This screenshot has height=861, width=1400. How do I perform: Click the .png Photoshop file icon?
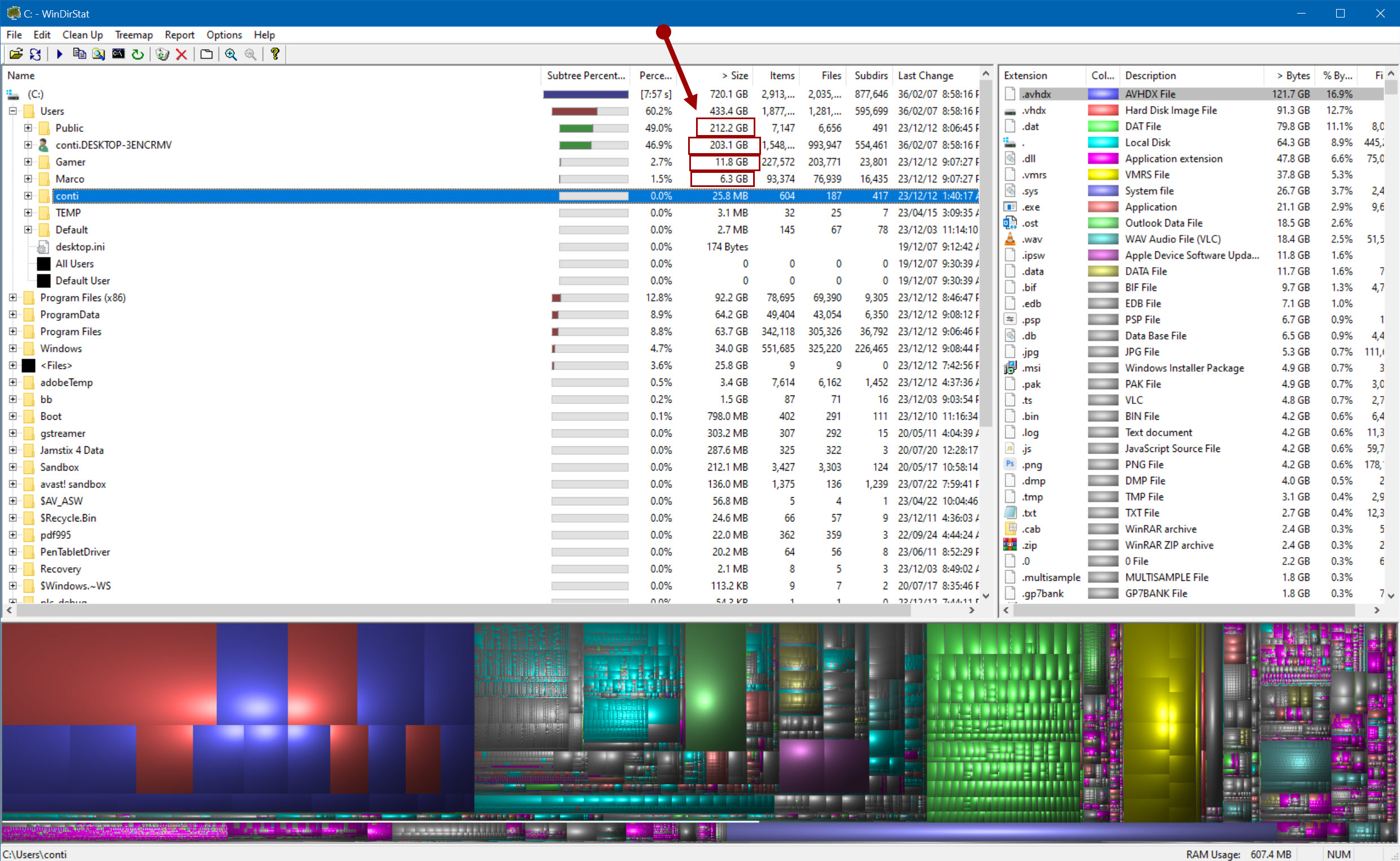pyautogui.click(x=1010, y=464)
